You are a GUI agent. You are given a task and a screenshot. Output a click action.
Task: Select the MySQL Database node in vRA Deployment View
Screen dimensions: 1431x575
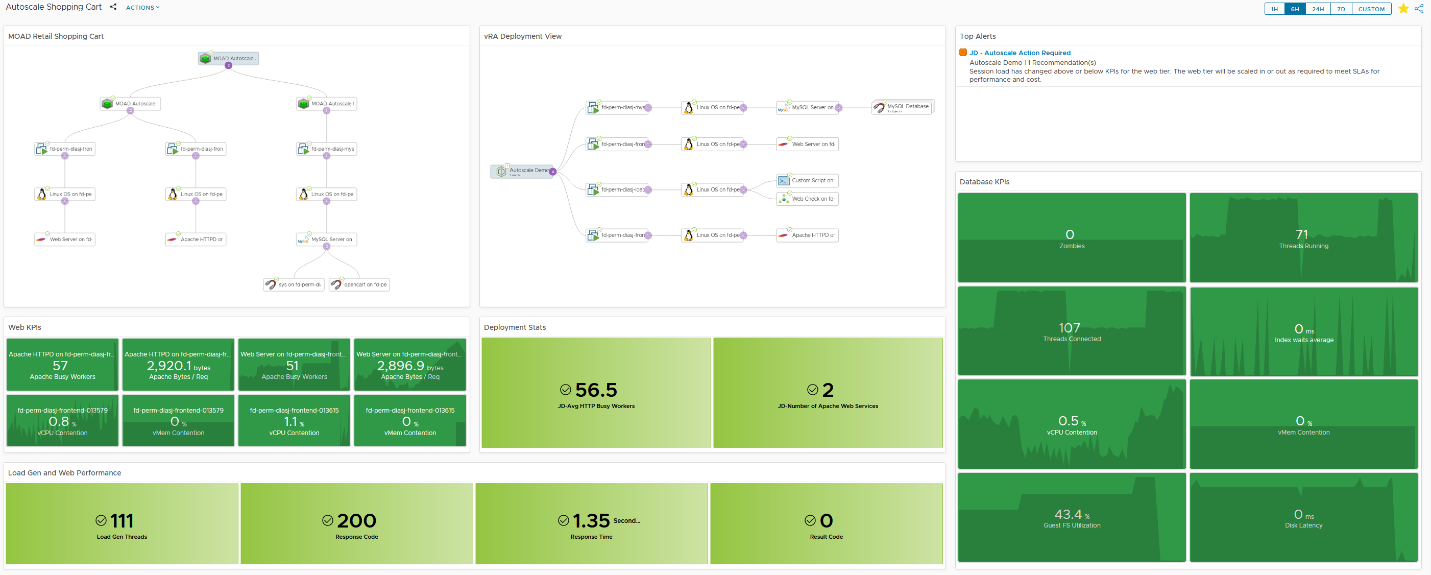[901, 107]
